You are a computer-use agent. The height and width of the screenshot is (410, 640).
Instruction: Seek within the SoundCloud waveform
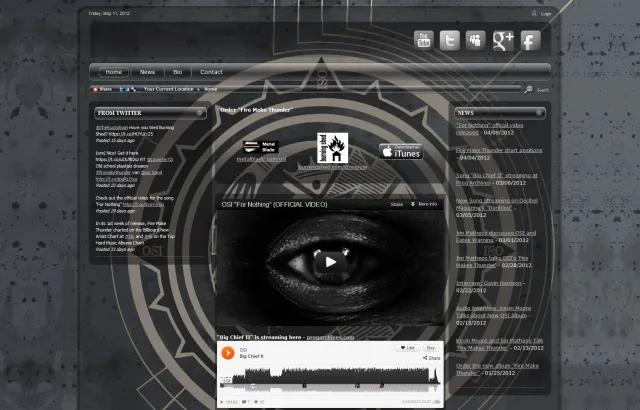click(x=331, y=379)
